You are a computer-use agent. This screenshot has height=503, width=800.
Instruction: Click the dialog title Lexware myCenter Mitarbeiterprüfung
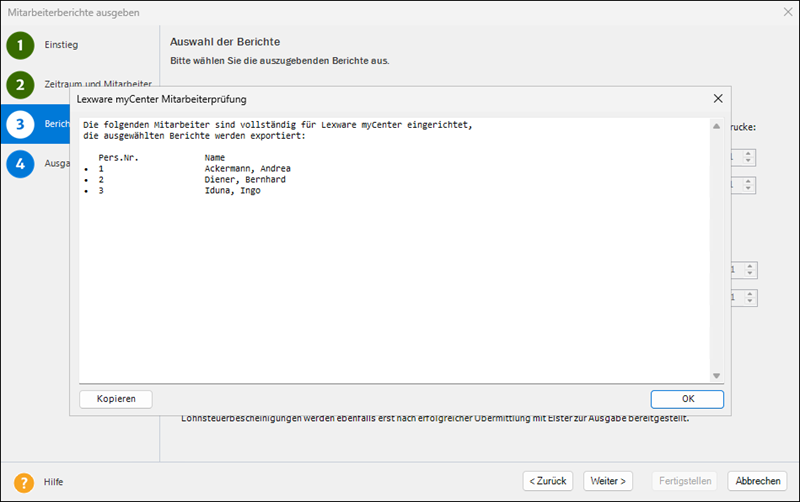pyautogui.click(x=161, y=99)
